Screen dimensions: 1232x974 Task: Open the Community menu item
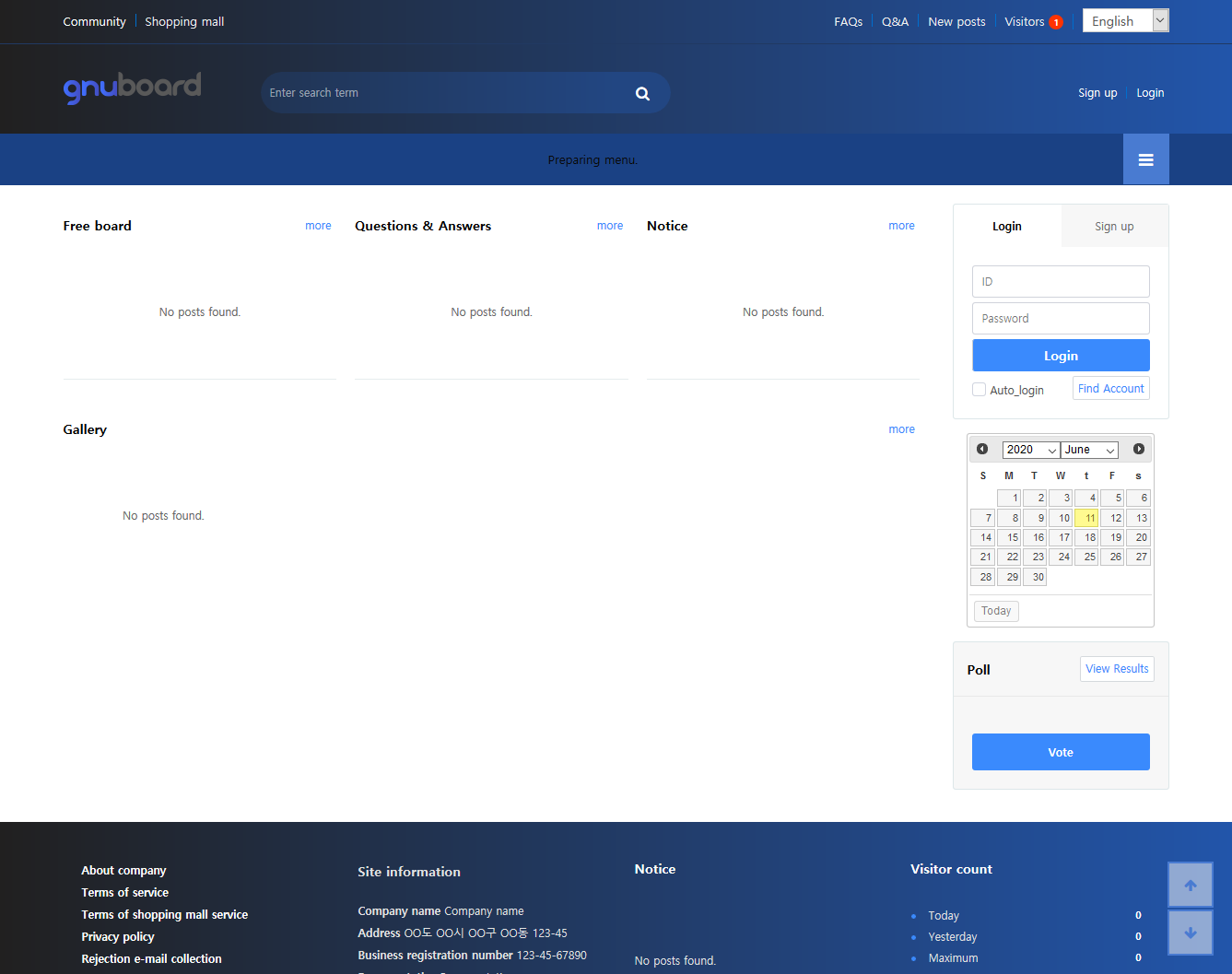tap(94, 21)
